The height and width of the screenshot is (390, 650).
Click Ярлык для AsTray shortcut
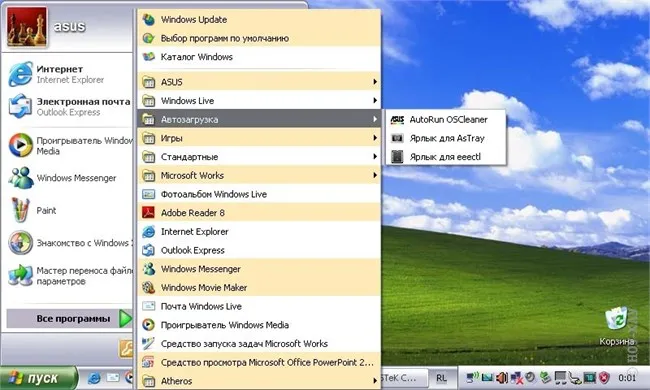click(x=446, y=138)
